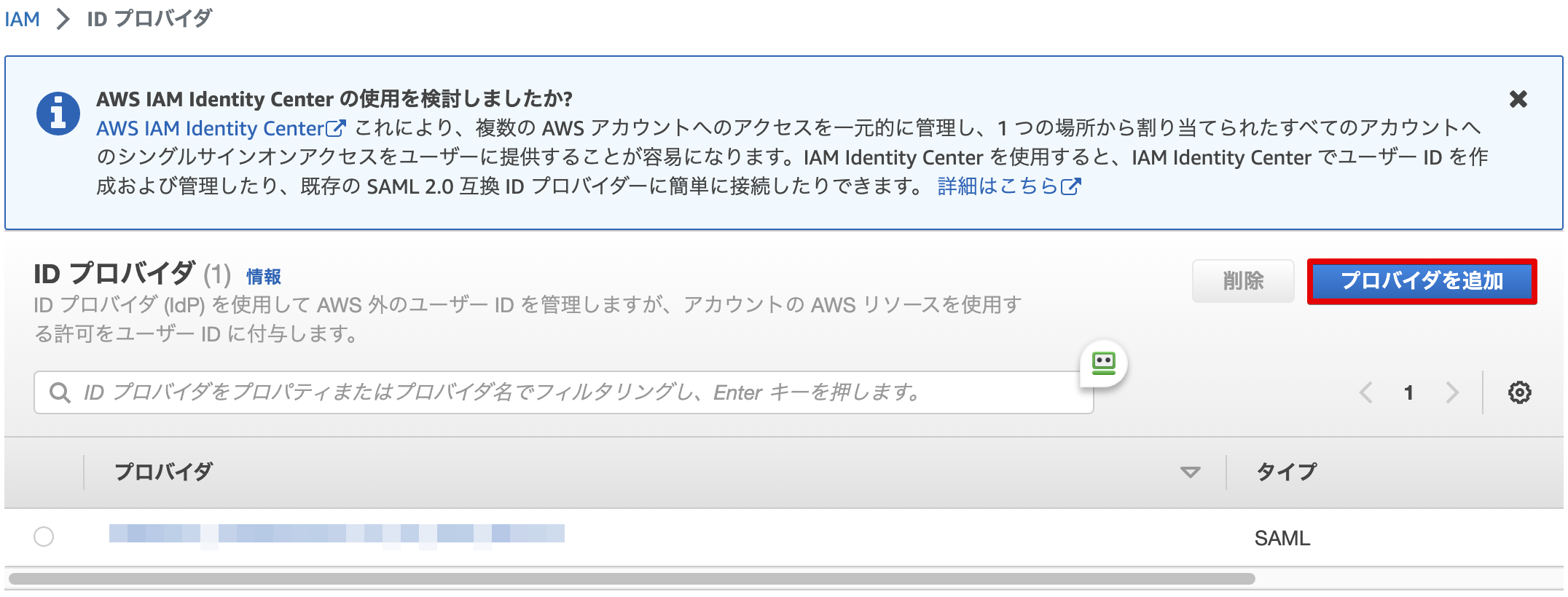This screenshot has width=1568, height=597.
Task: Click external link icon next to 詳細はこちら
Action: point(1071,187)
